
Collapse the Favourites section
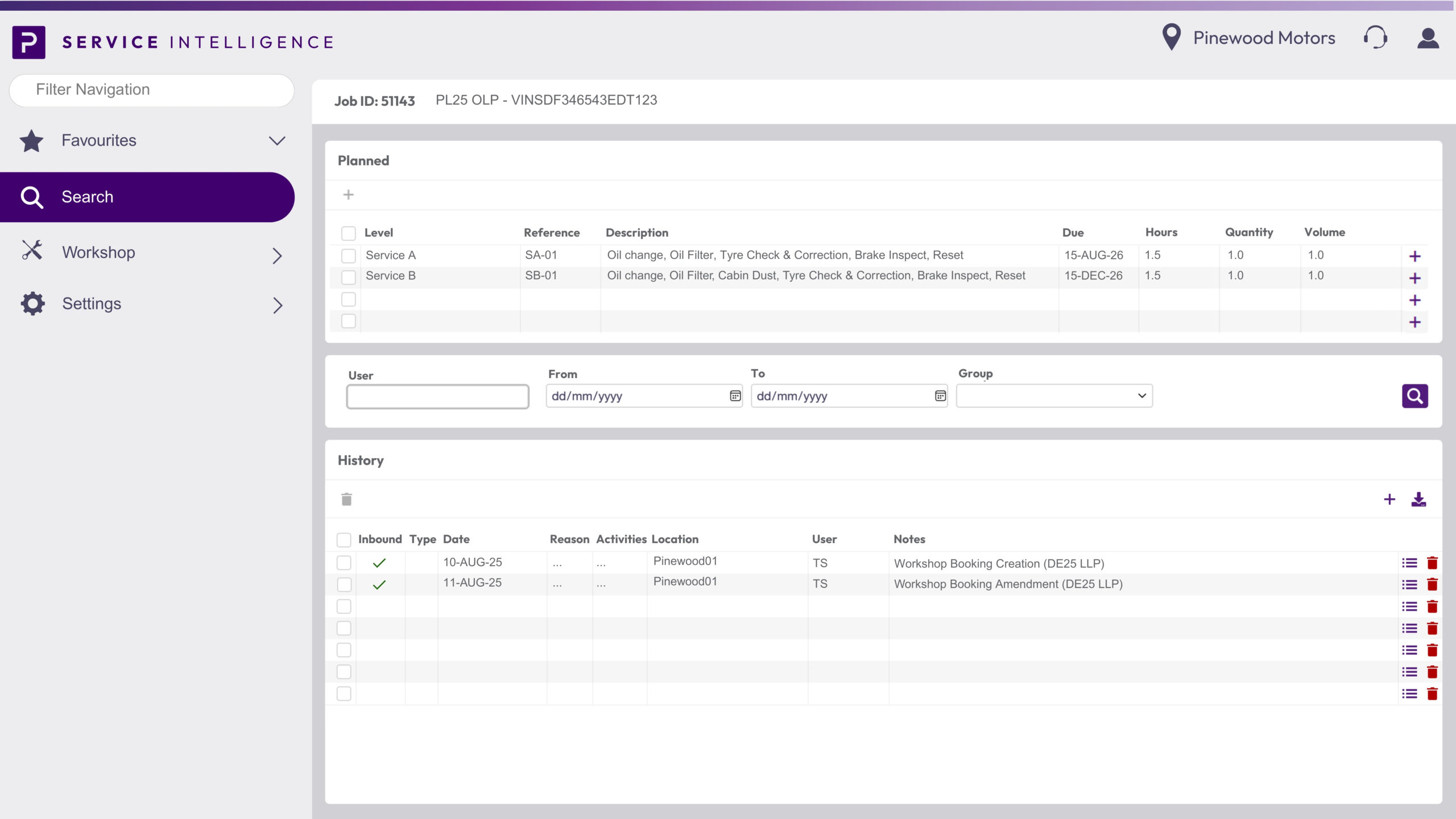277,140
